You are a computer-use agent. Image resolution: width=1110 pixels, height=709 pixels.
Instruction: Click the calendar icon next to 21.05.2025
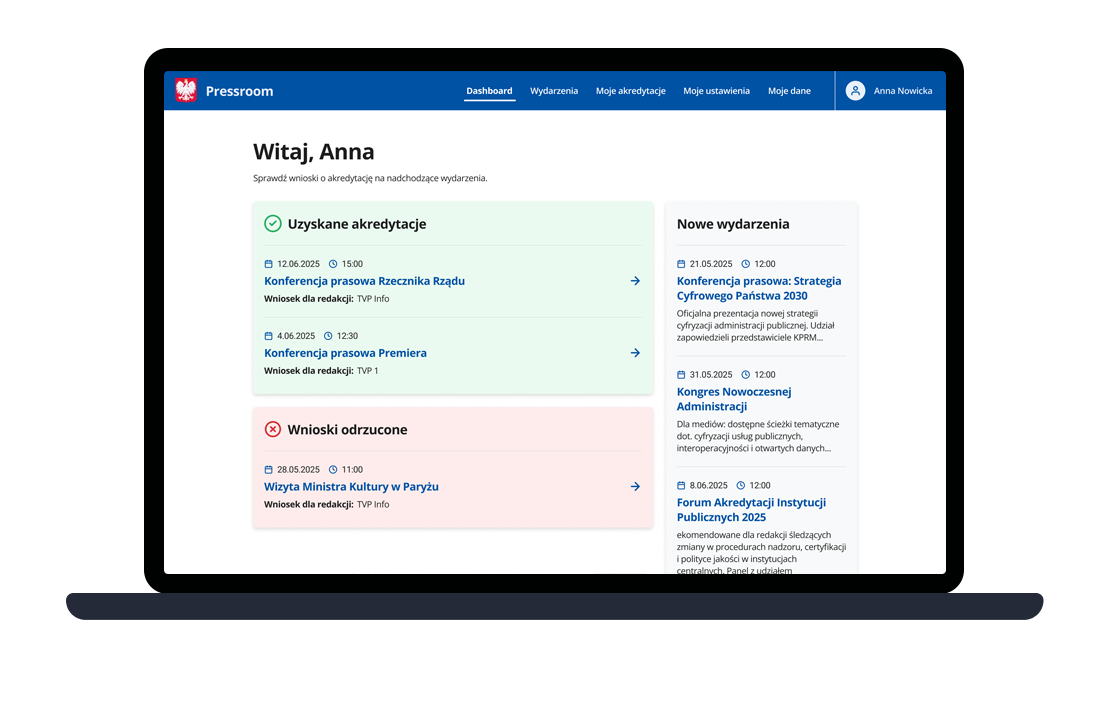pyautogui.click(x=681, y=264)
